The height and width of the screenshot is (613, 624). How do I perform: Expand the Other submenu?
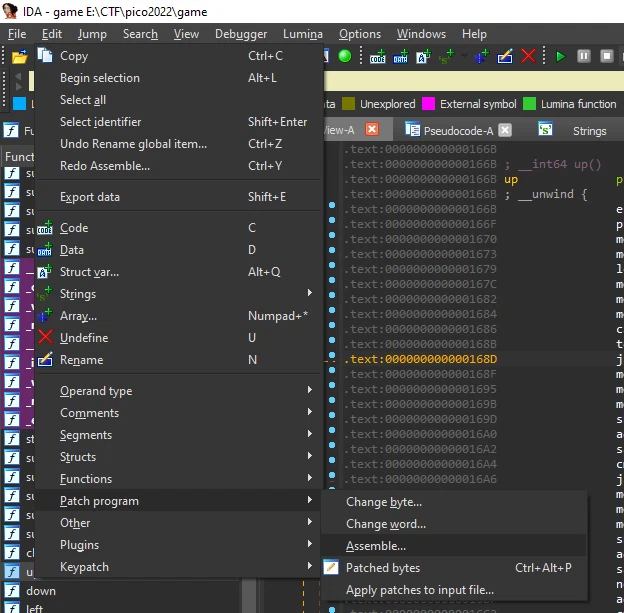point(310,522)
